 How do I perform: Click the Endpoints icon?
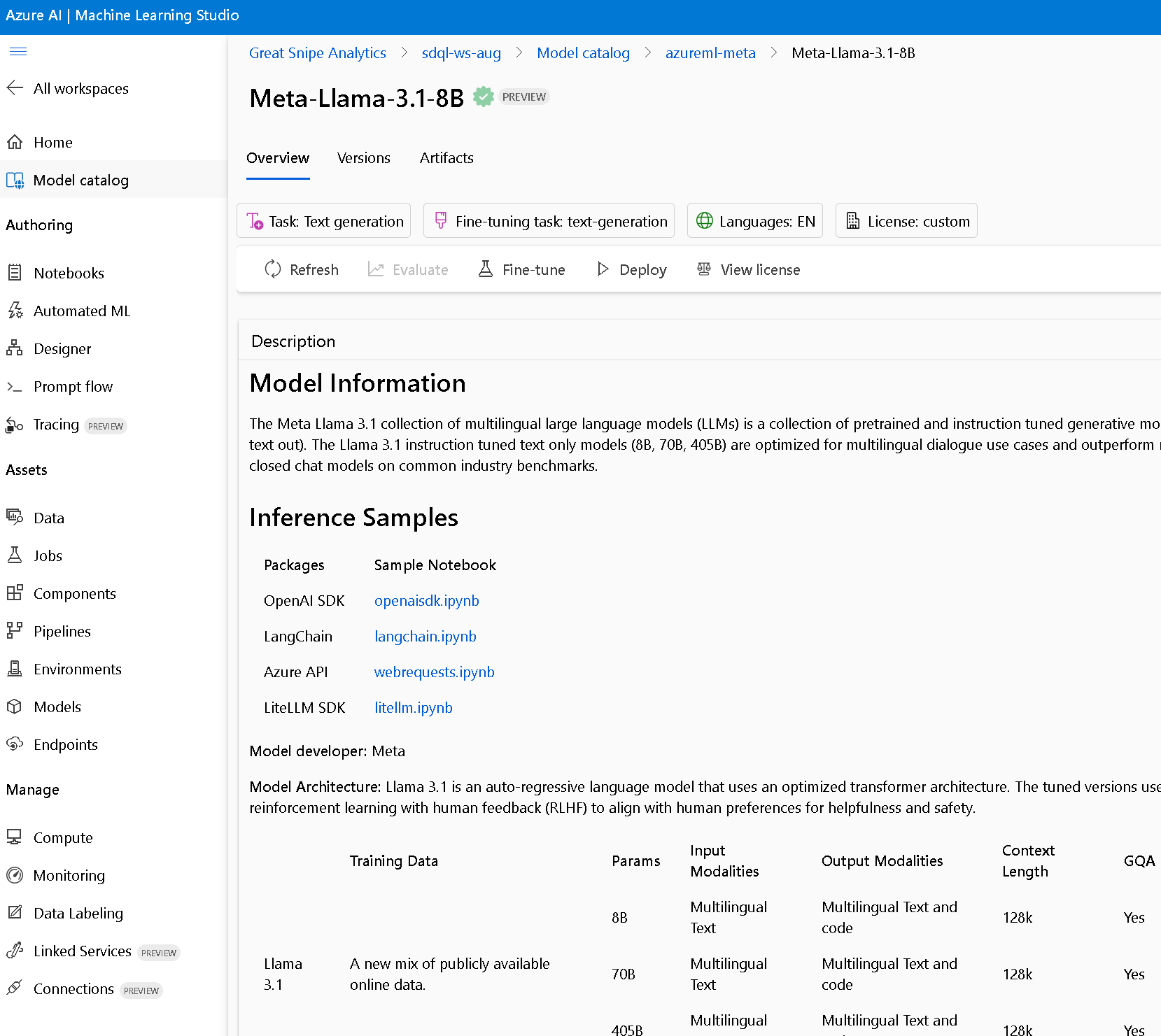coord(15,744)
